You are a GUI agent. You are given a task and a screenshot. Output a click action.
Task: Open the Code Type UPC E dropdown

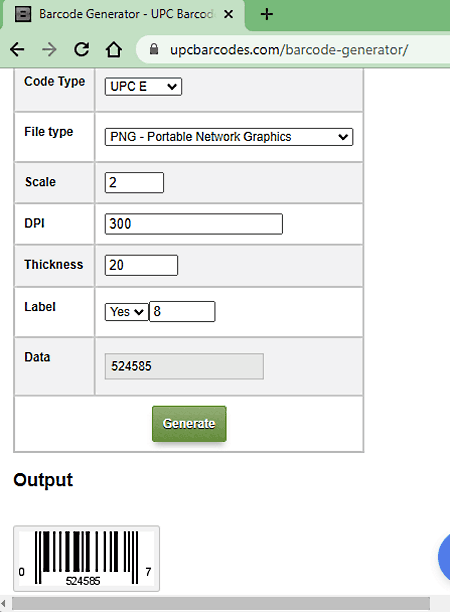143,86
